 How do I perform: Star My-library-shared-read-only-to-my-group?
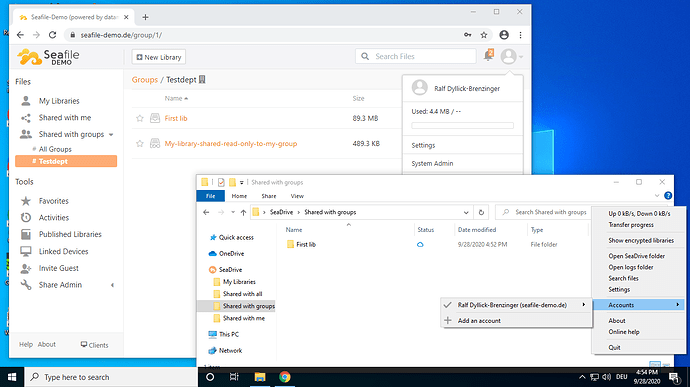[x=139, y=144]
